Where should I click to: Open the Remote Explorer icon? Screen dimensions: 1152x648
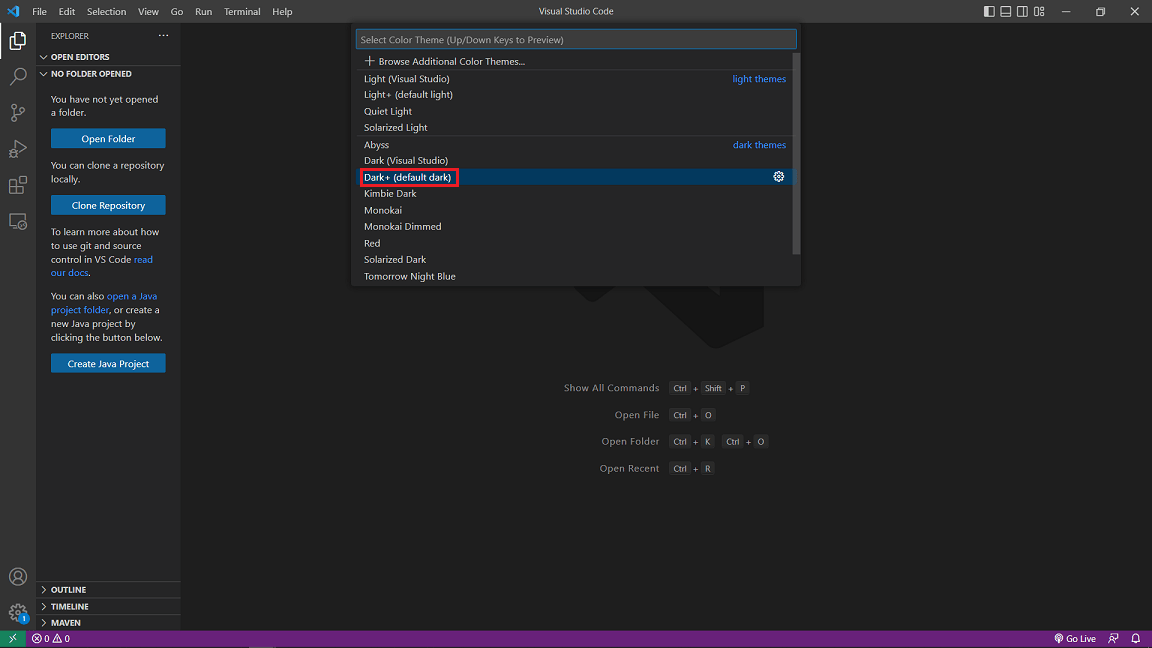(18, 221)
